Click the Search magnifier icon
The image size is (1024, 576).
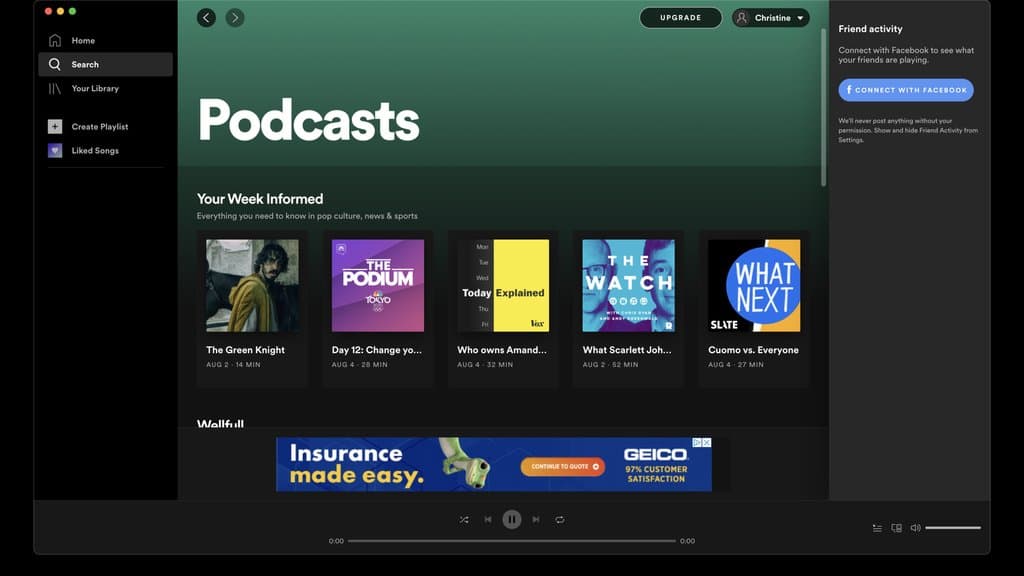coord(55,65)
